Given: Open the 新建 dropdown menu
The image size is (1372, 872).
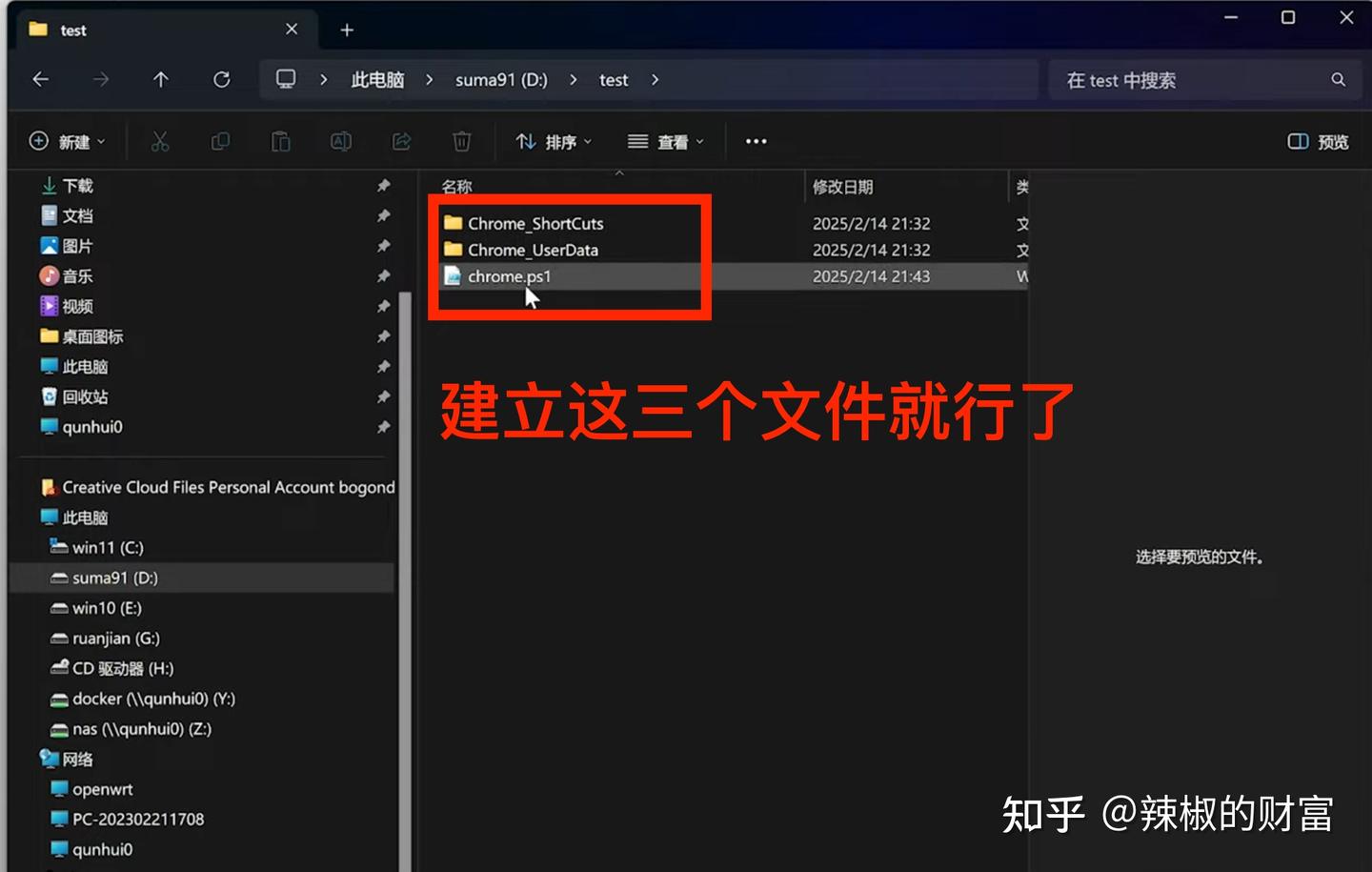Looking at the screenshot, I should (68, 142).
